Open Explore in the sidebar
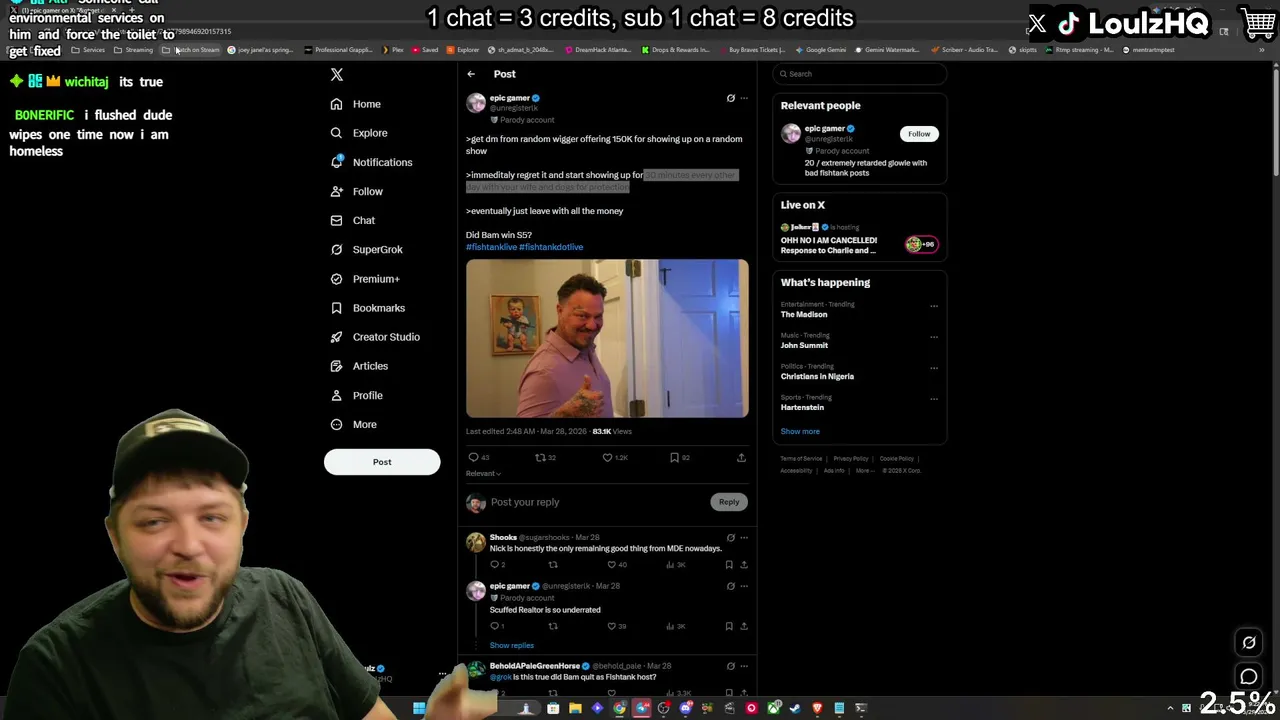Viewport: 1280px width, 720px height. coord(359,133)
